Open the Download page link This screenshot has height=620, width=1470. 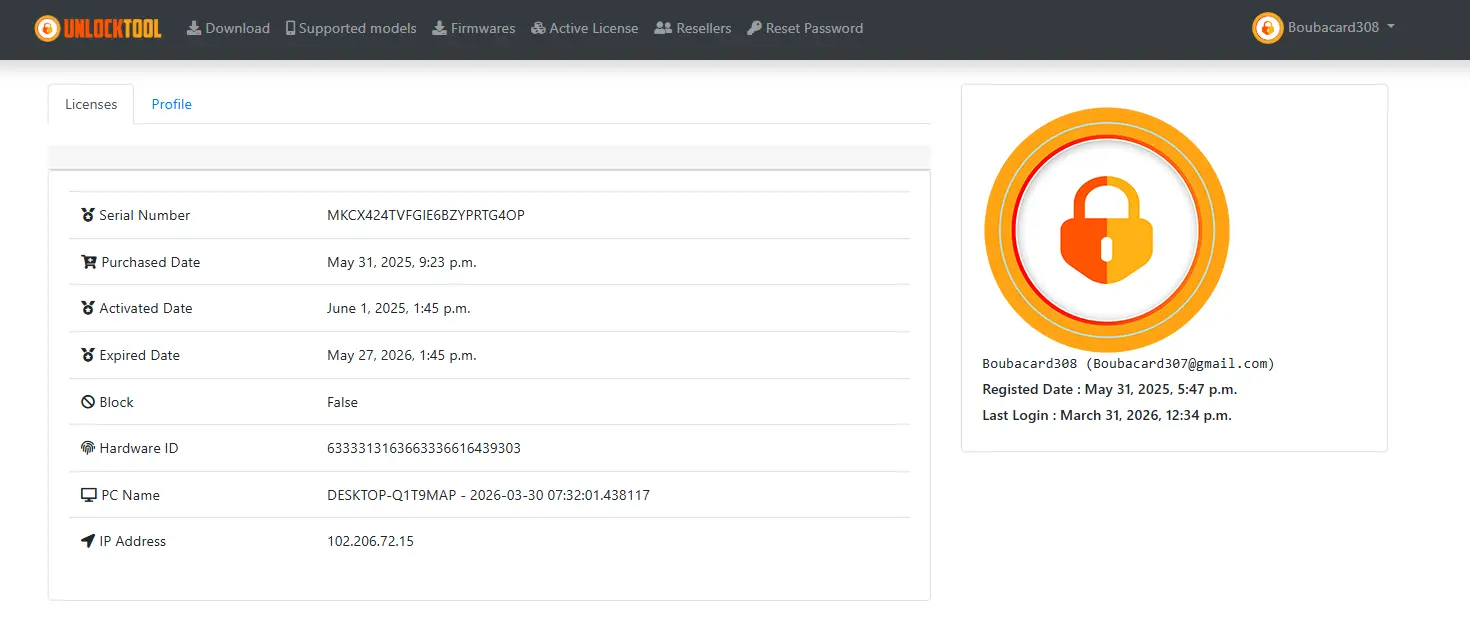click(228, 28)
